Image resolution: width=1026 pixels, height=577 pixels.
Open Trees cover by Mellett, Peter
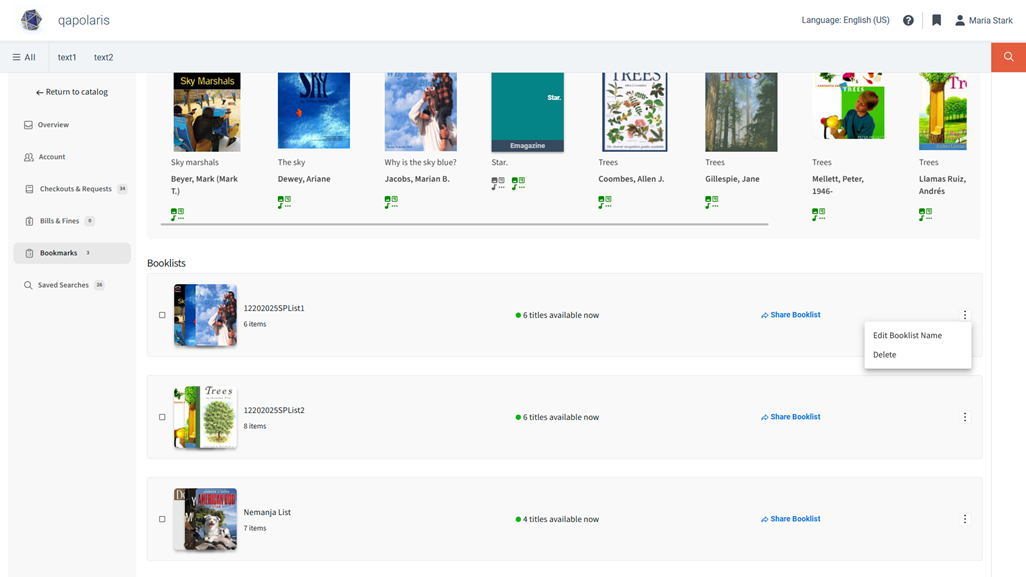point(848,106)
